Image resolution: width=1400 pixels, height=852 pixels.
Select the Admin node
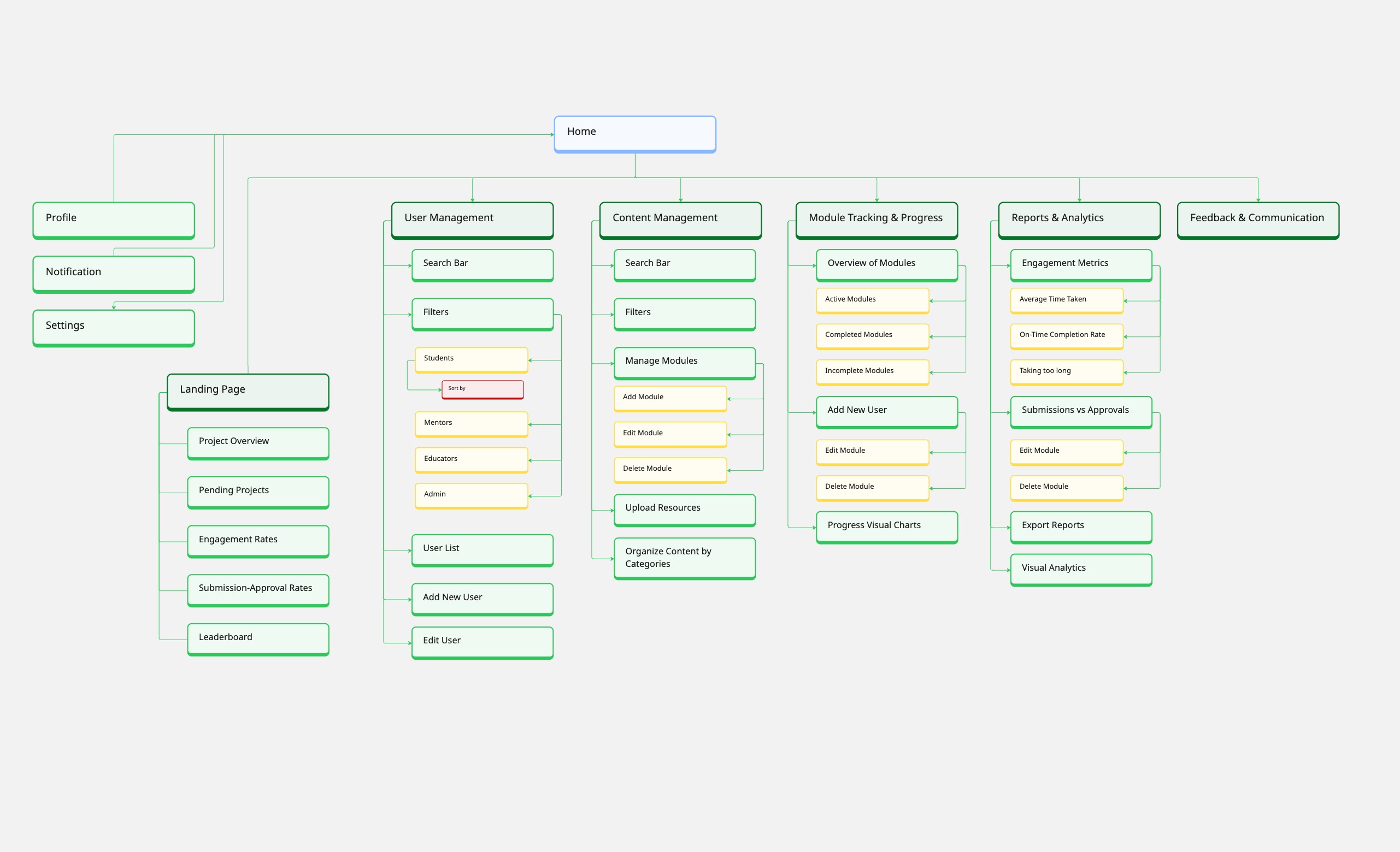point(471,495)
